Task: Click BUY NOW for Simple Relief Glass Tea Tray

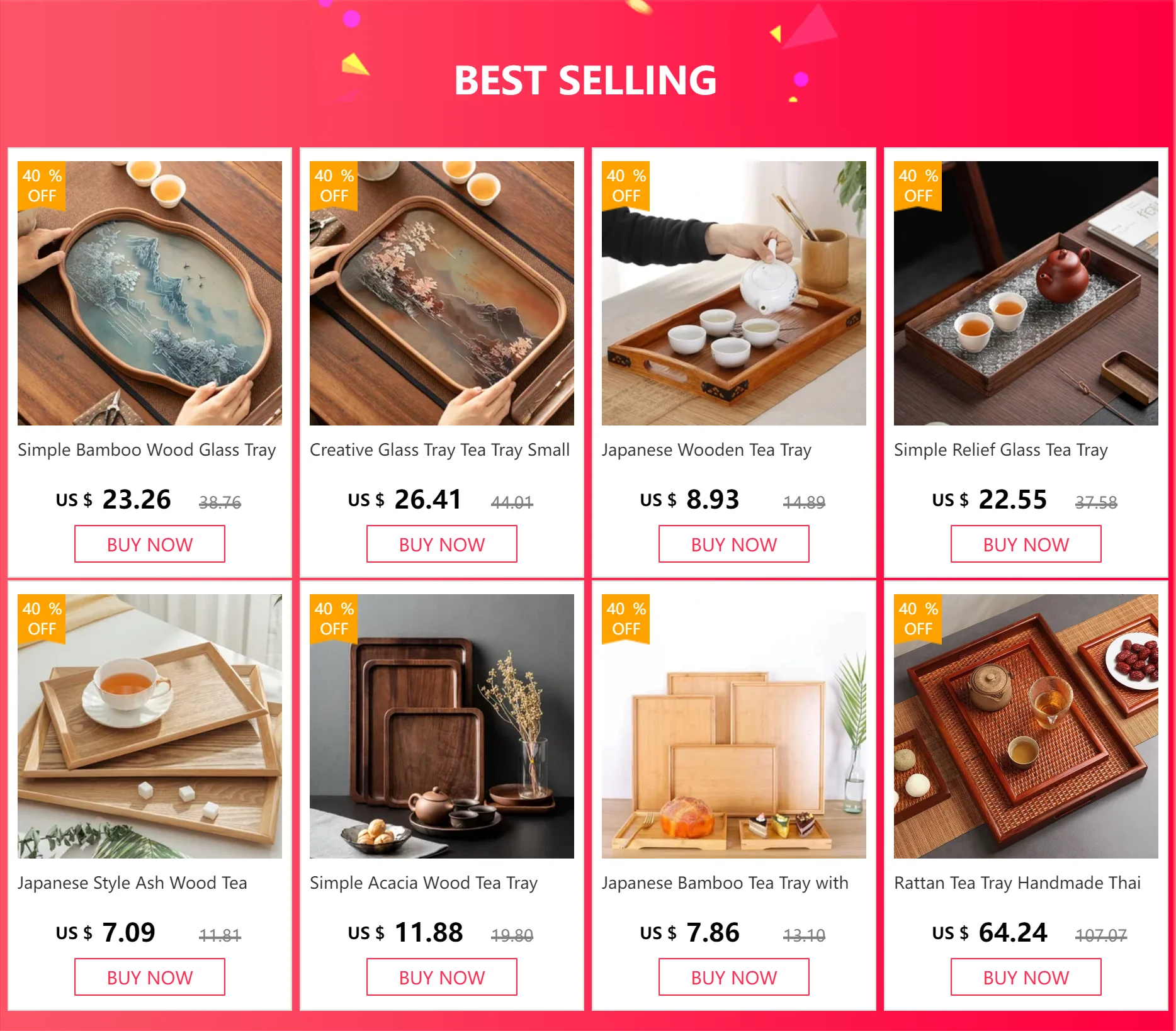Action: 1026,544
